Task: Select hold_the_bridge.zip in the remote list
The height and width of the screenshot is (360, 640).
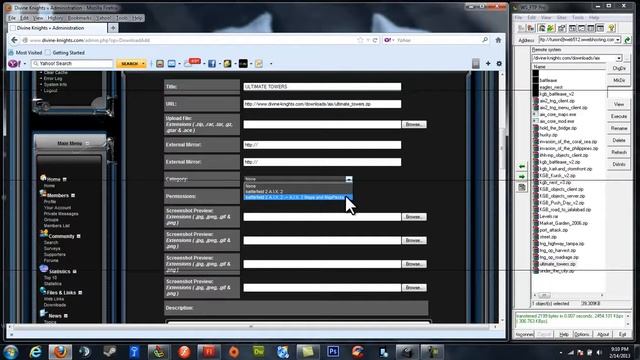Action: click(x=558, y=128)
